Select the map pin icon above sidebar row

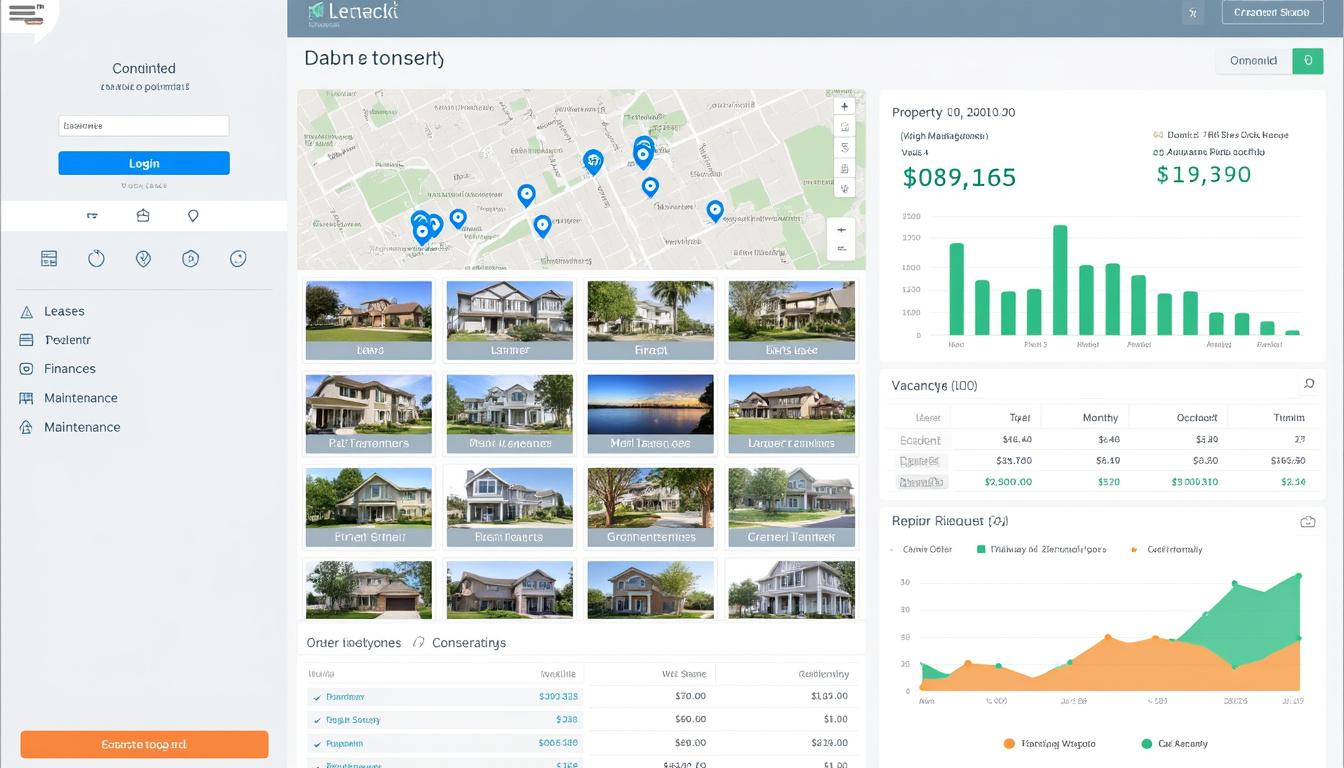192,215
